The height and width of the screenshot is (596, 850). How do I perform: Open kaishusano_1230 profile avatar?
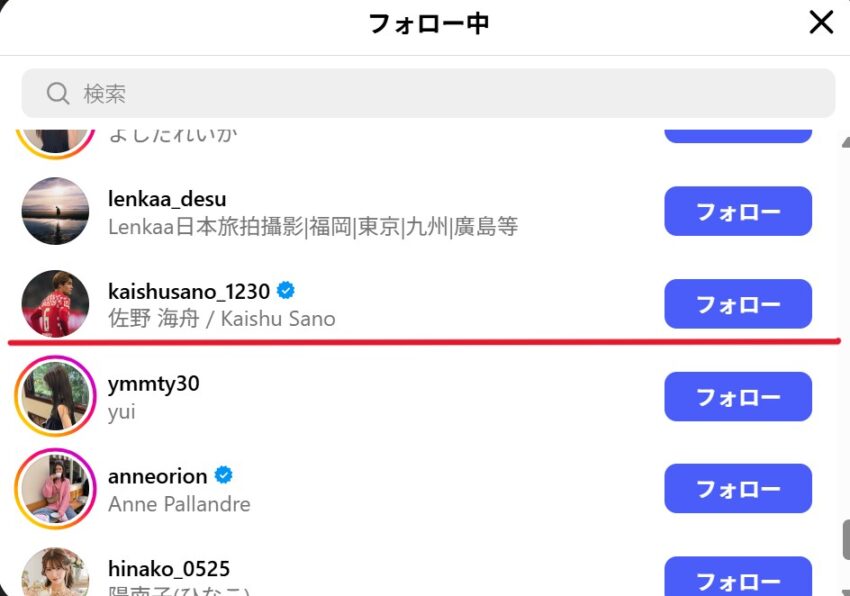[55, 304]
